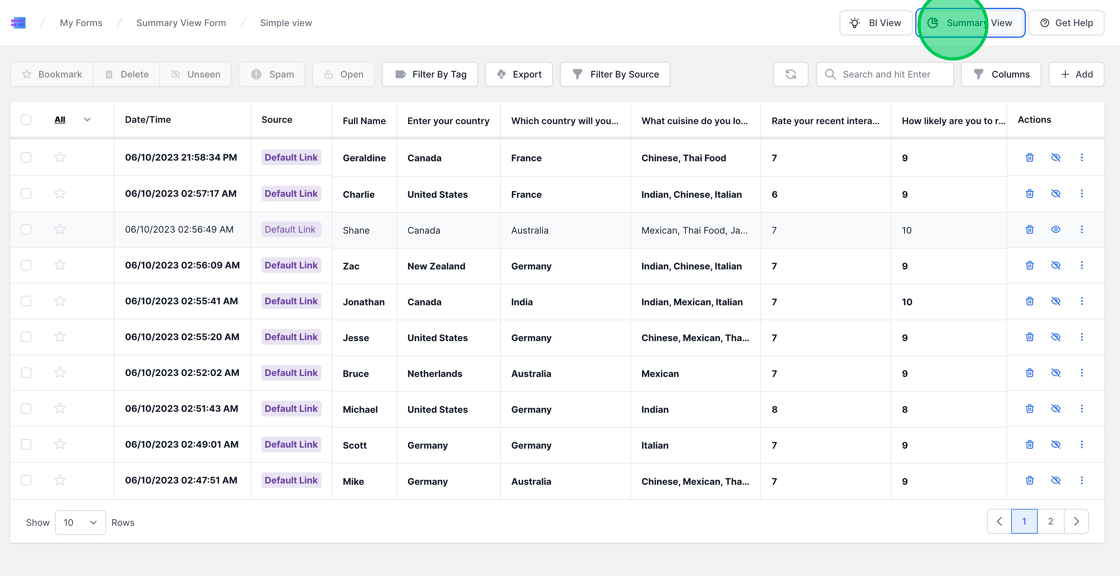Click the next page chevron
Image resolution: width=1120 pixels, height=576 pixels.
1076,521
